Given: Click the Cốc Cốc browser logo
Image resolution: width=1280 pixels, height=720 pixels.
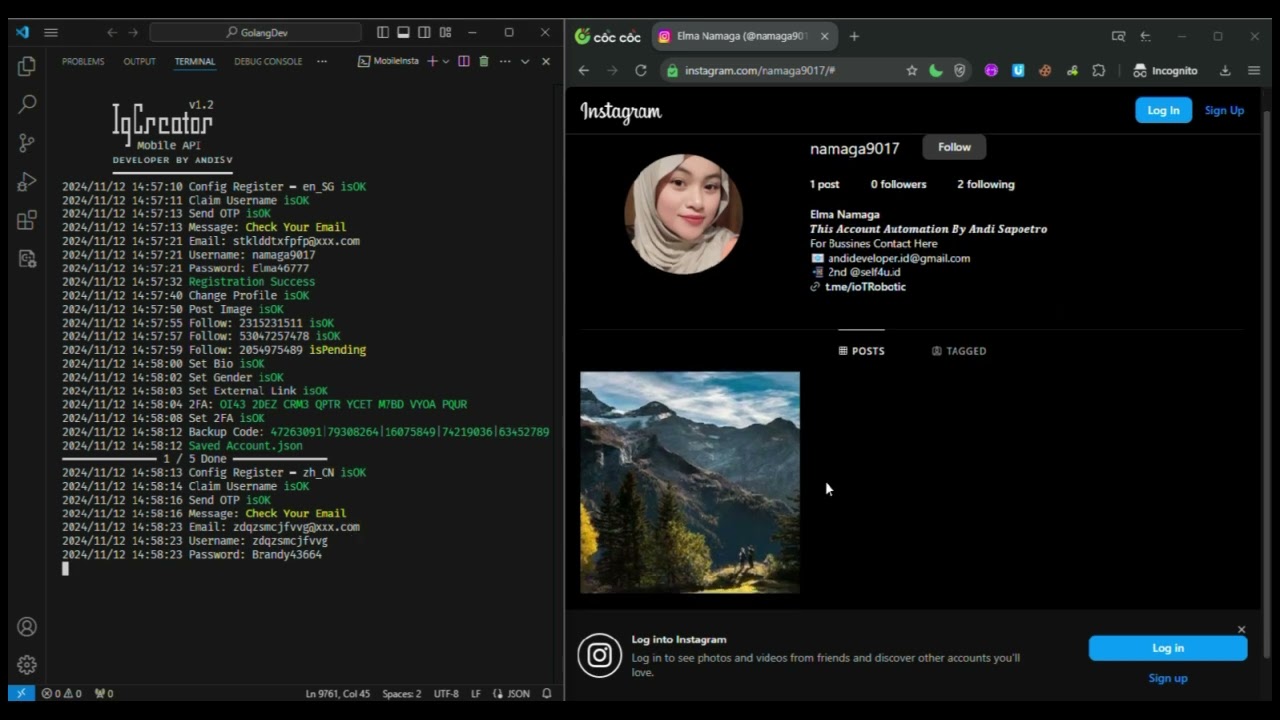Looking at the screenshot, I should coord(608,36).
